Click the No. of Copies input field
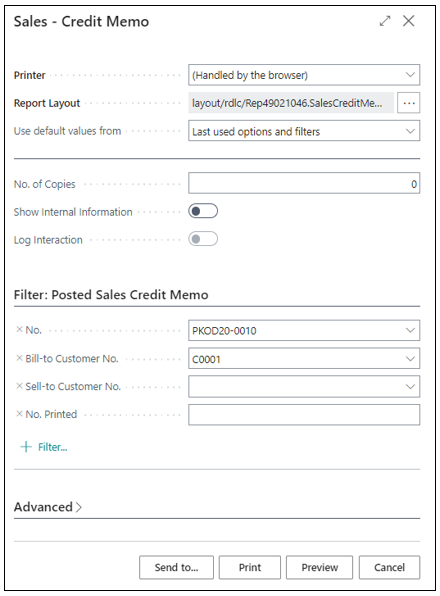The image size is (440, 596). 304,184
